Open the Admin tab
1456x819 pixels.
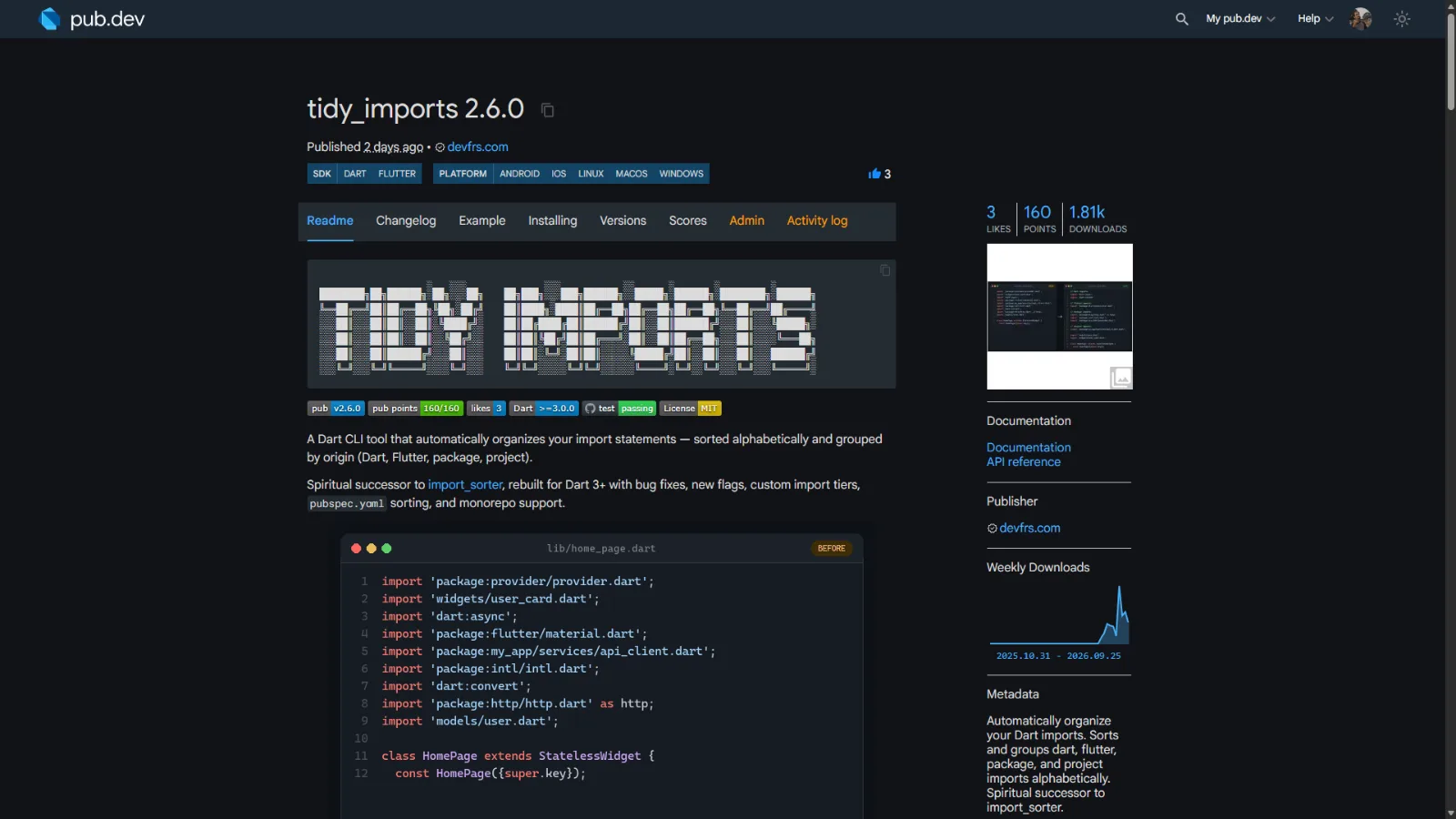(746, 221)
